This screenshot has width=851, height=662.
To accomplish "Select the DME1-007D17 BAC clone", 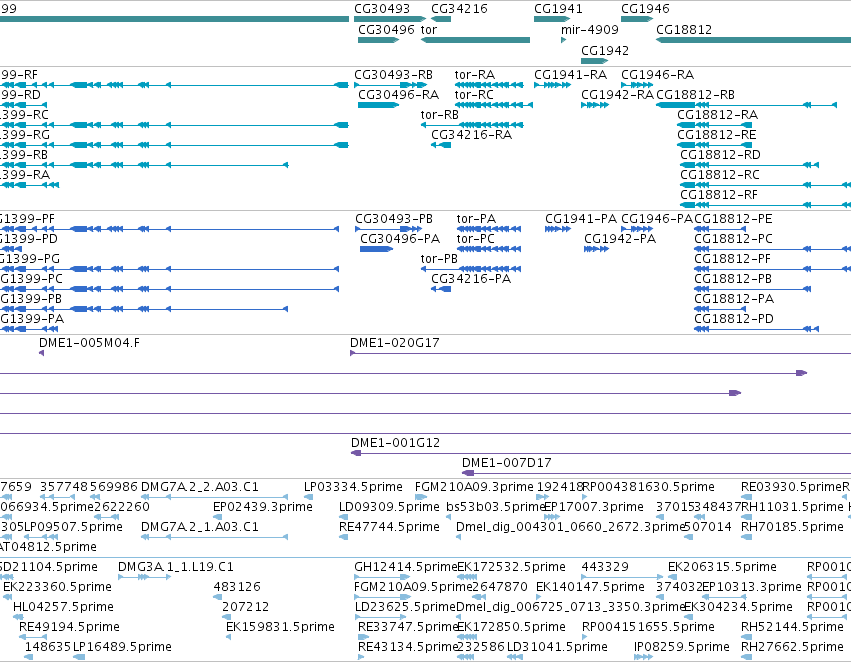I will click(656, 473).
